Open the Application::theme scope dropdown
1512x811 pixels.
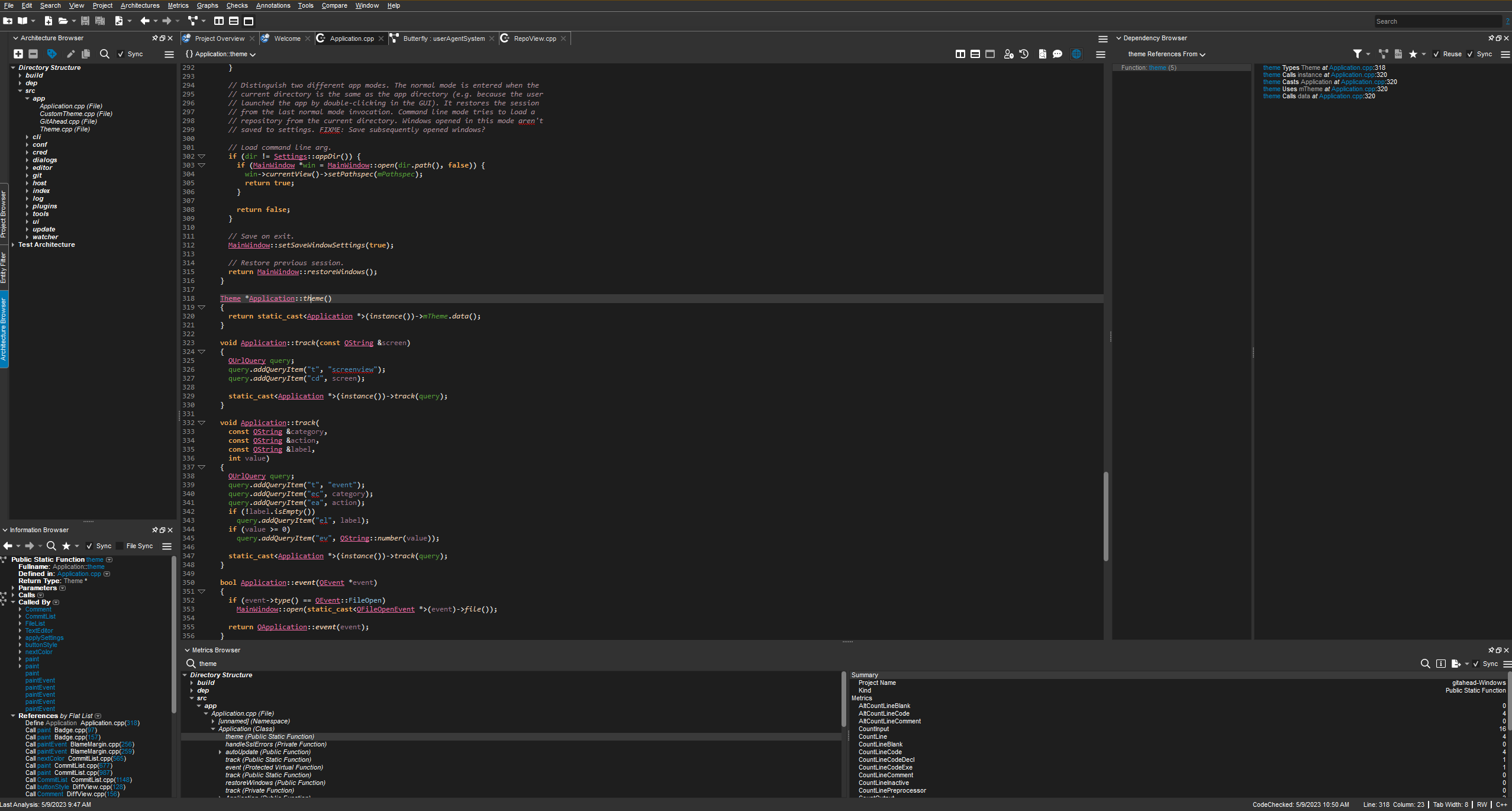click(221, 54)
